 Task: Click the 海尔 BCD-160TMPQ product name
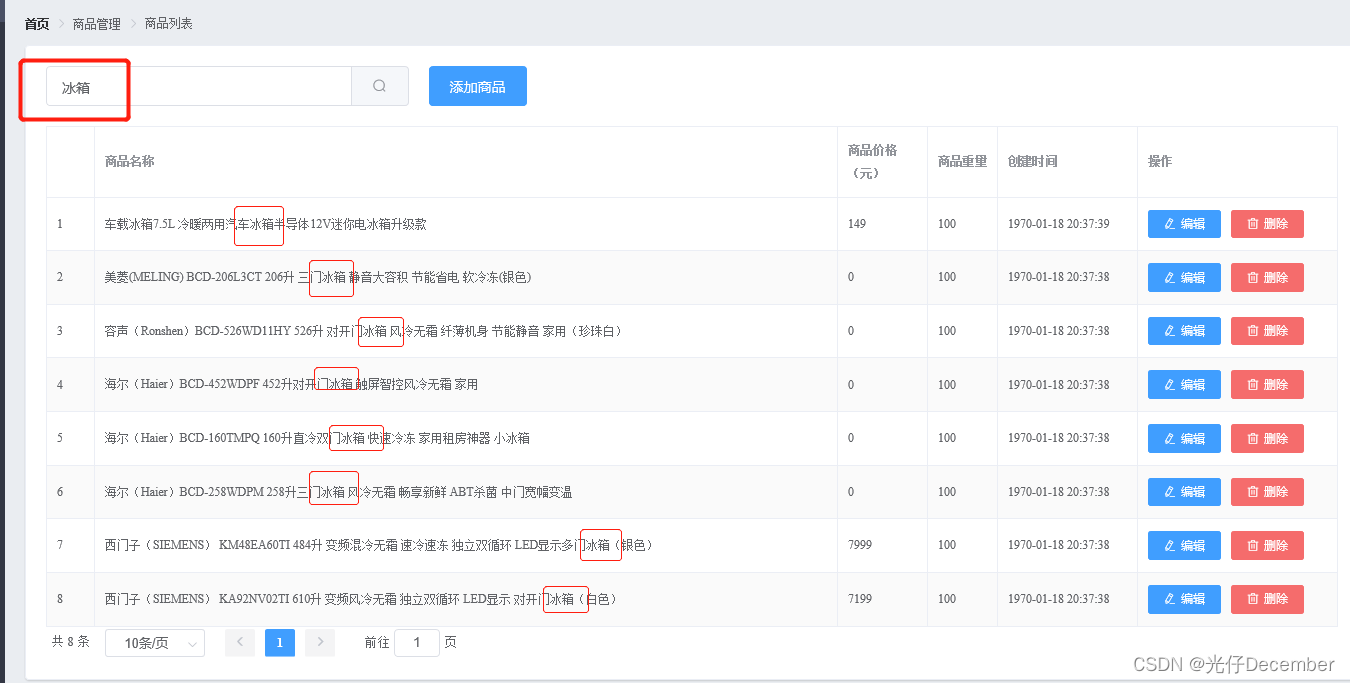pos(318,438)
